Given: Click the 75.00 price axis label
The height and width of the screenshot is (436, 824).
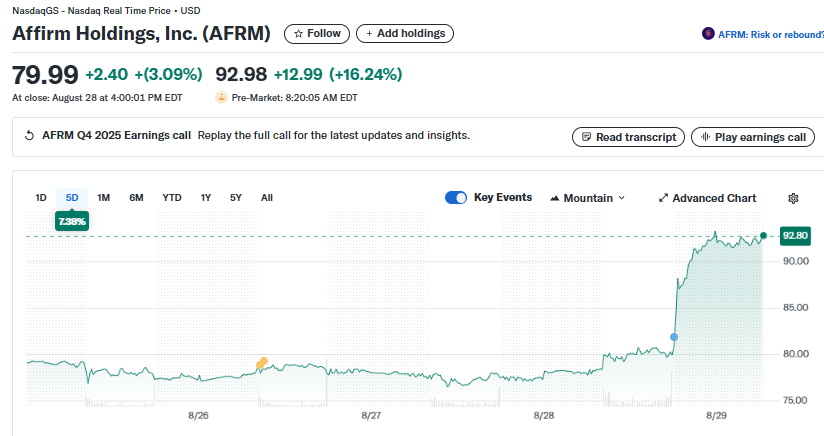Looking at the screenshot, I should tap(796, 400).
